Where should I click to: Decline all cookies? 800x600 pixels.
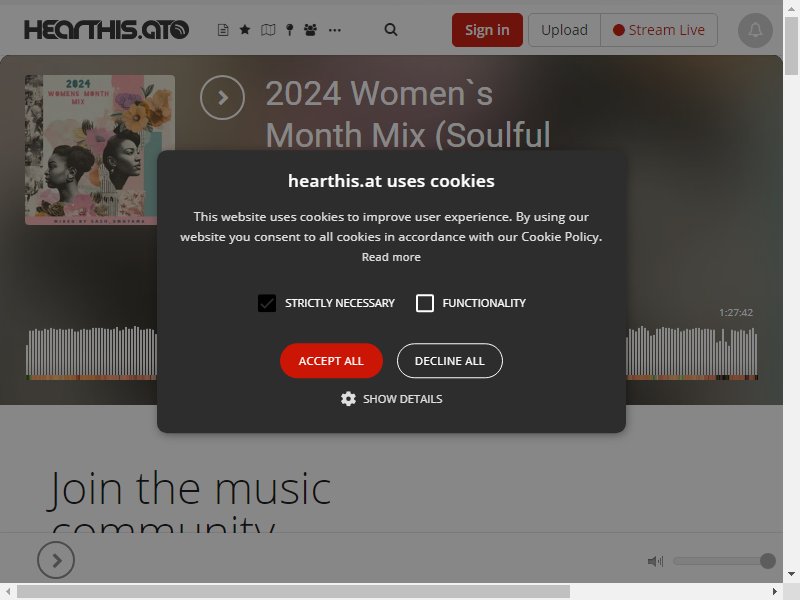pyautogui.click(x=449, y=361)
